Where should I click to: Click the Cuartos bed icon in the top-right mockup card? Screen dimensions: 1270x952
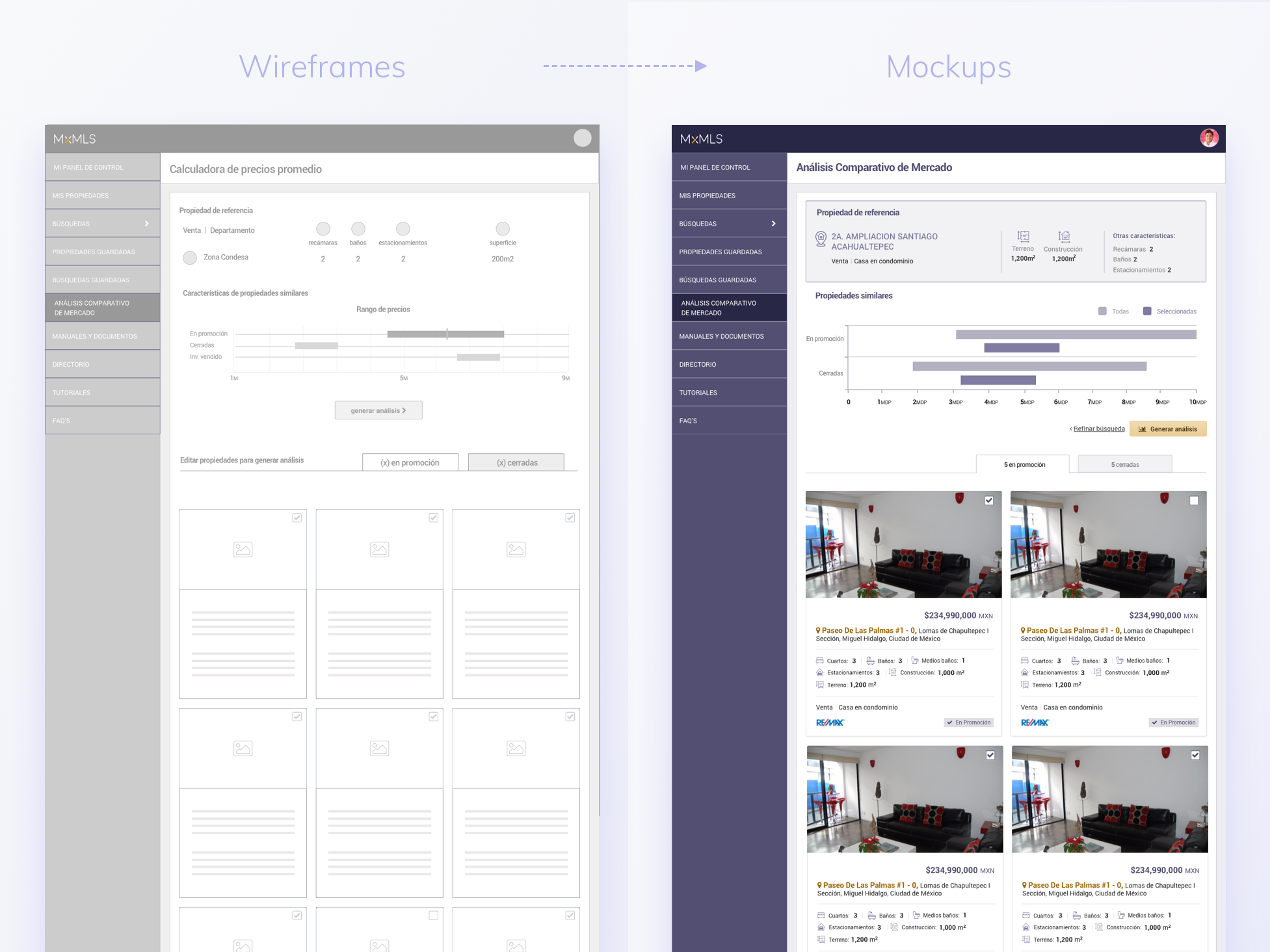point(1025,661)
